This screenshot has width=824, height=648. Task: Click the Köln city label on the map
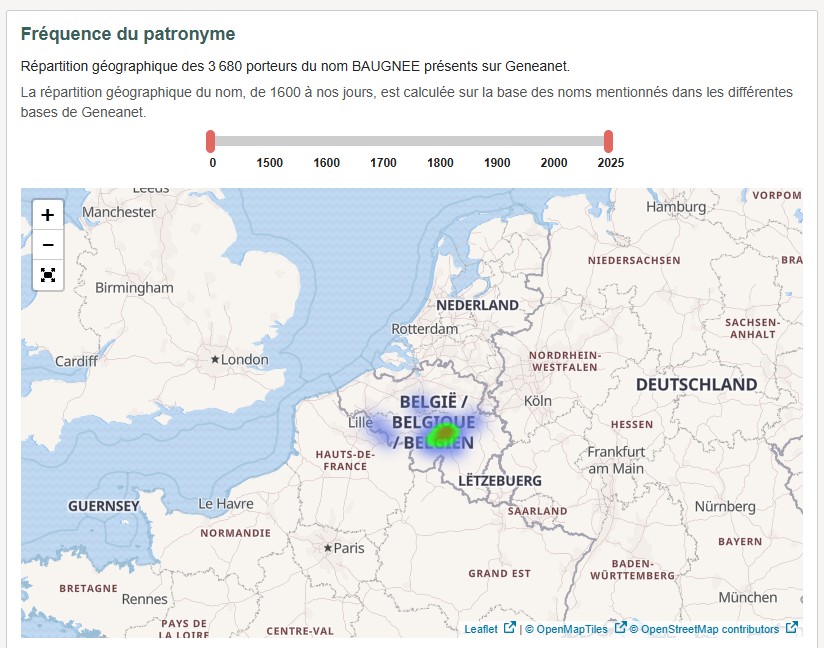[x=537, y=400]
